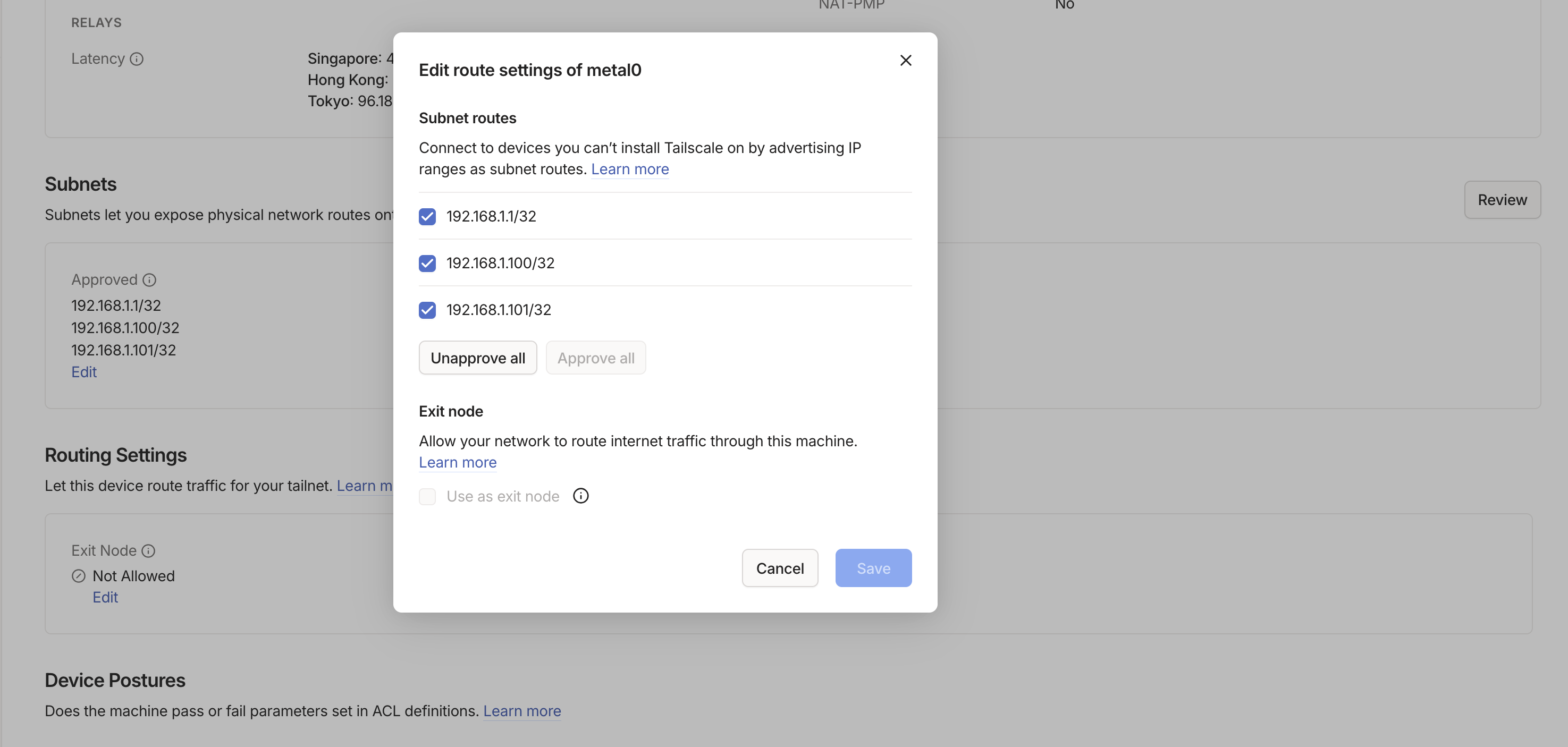
Task: Click Edit under approved subnets
Action: (x=84, y=372)
